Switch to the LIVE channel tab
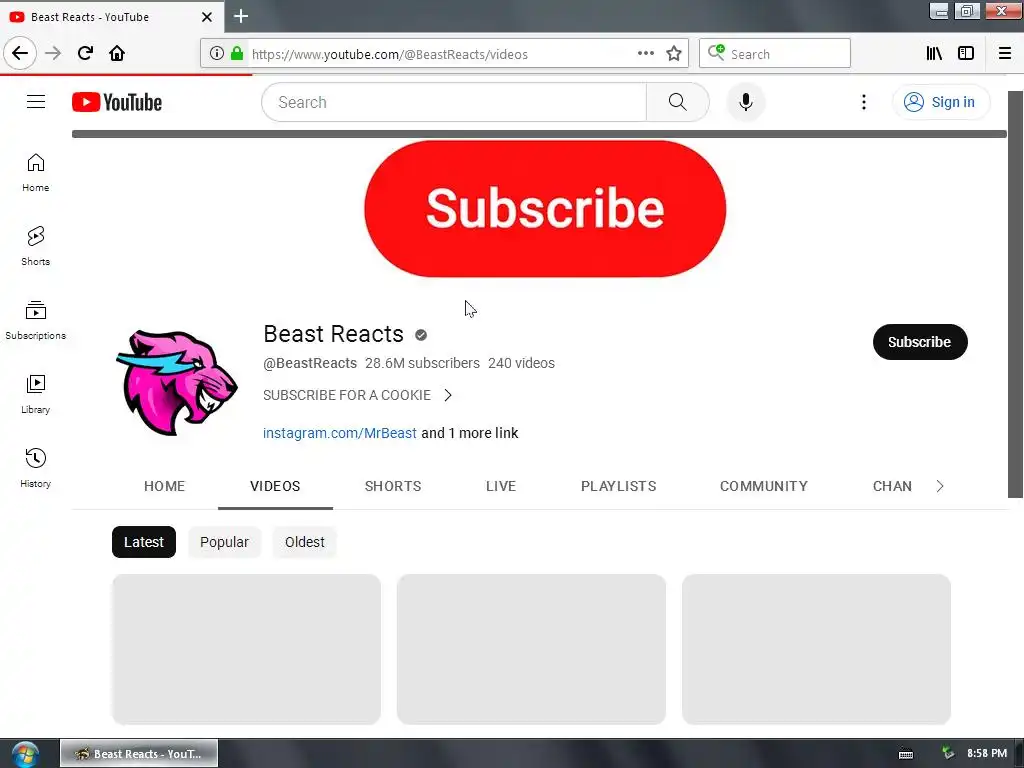 click(501, 487)
